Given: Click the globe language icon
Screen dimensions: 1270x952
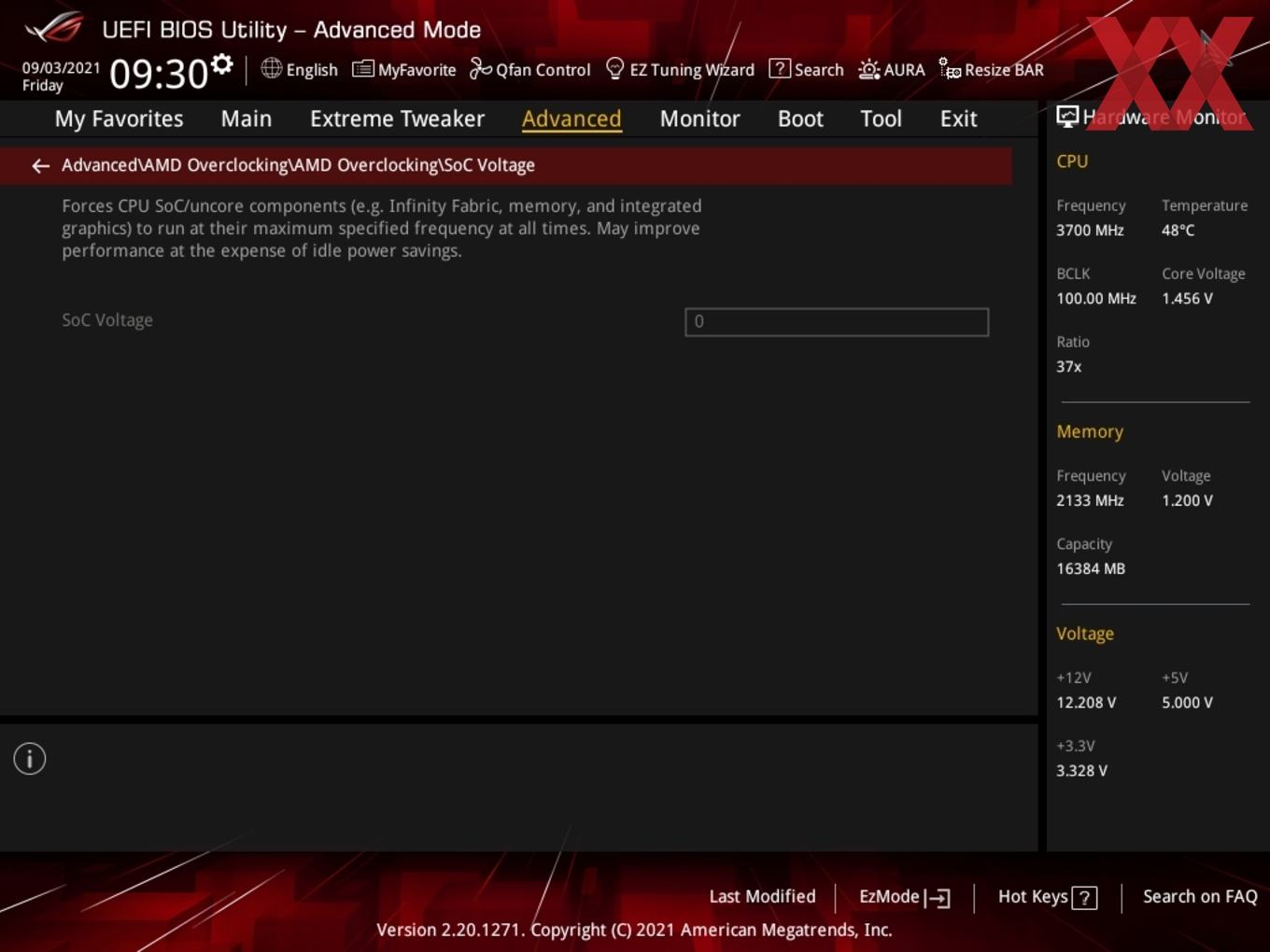Looking at the screenshot, I should [x=271, y=68].
